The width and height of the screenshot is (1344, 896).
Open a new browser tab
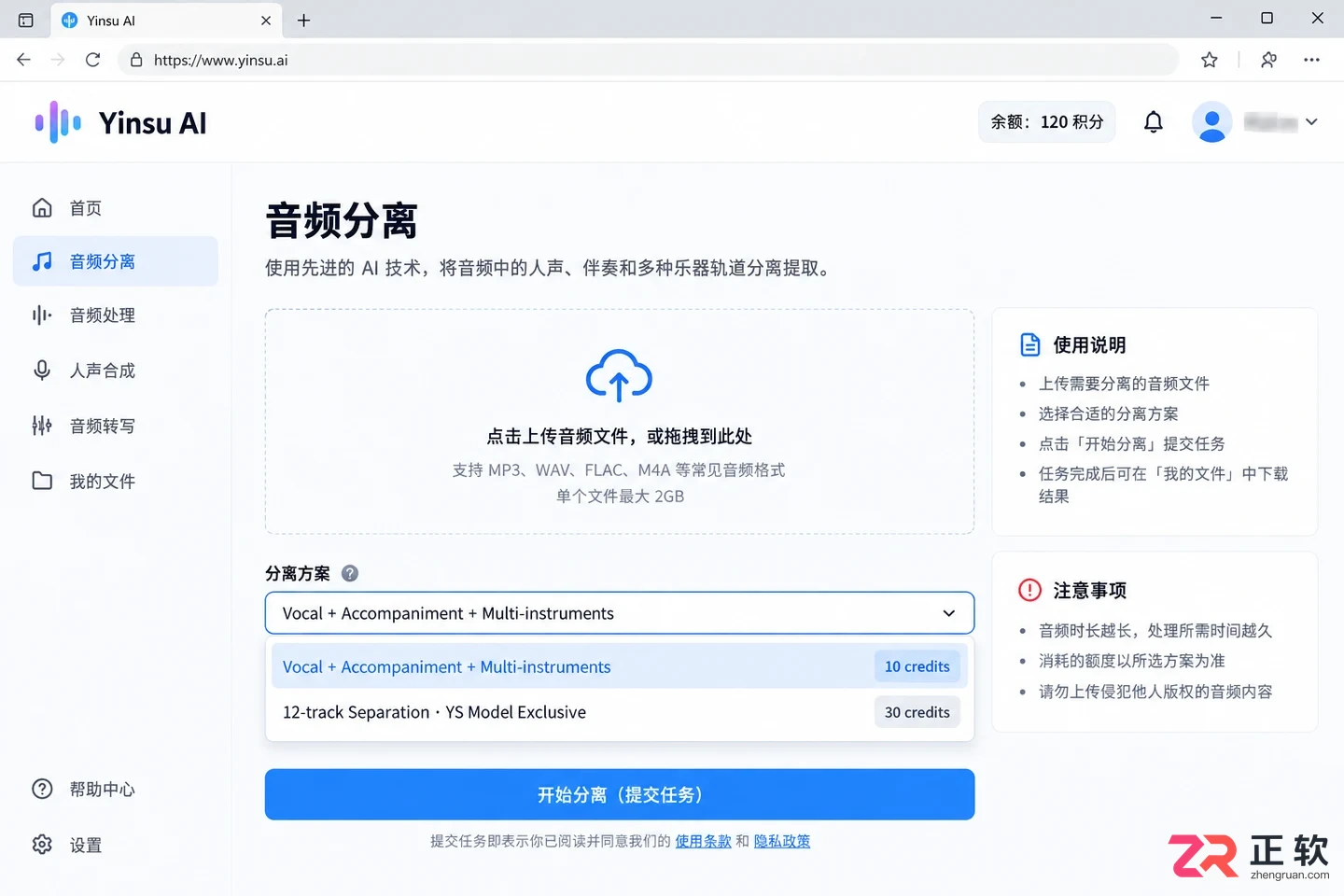[303, 20]
